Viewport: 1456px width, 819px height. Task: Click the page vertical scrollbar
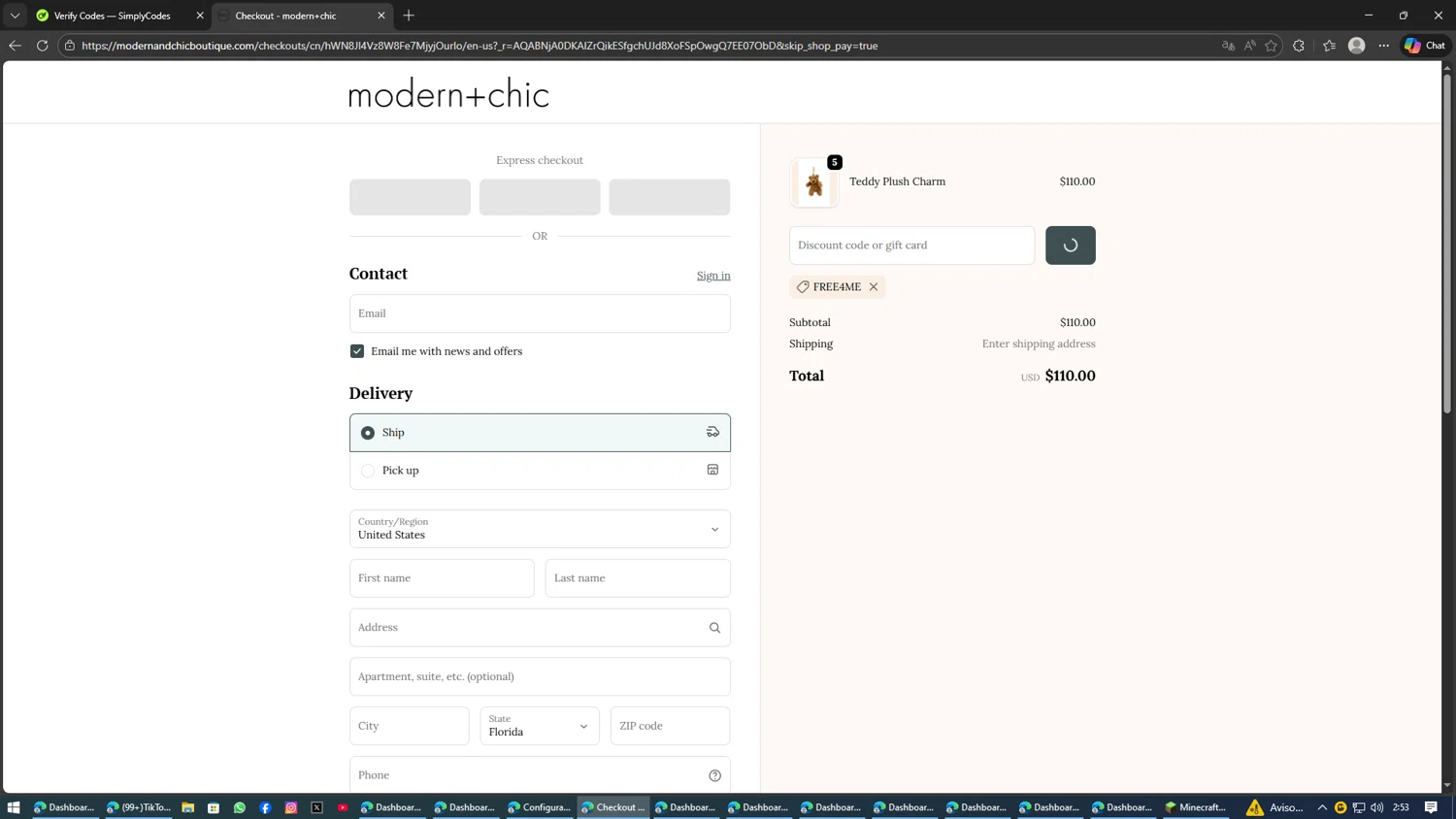coord(1447,243)
